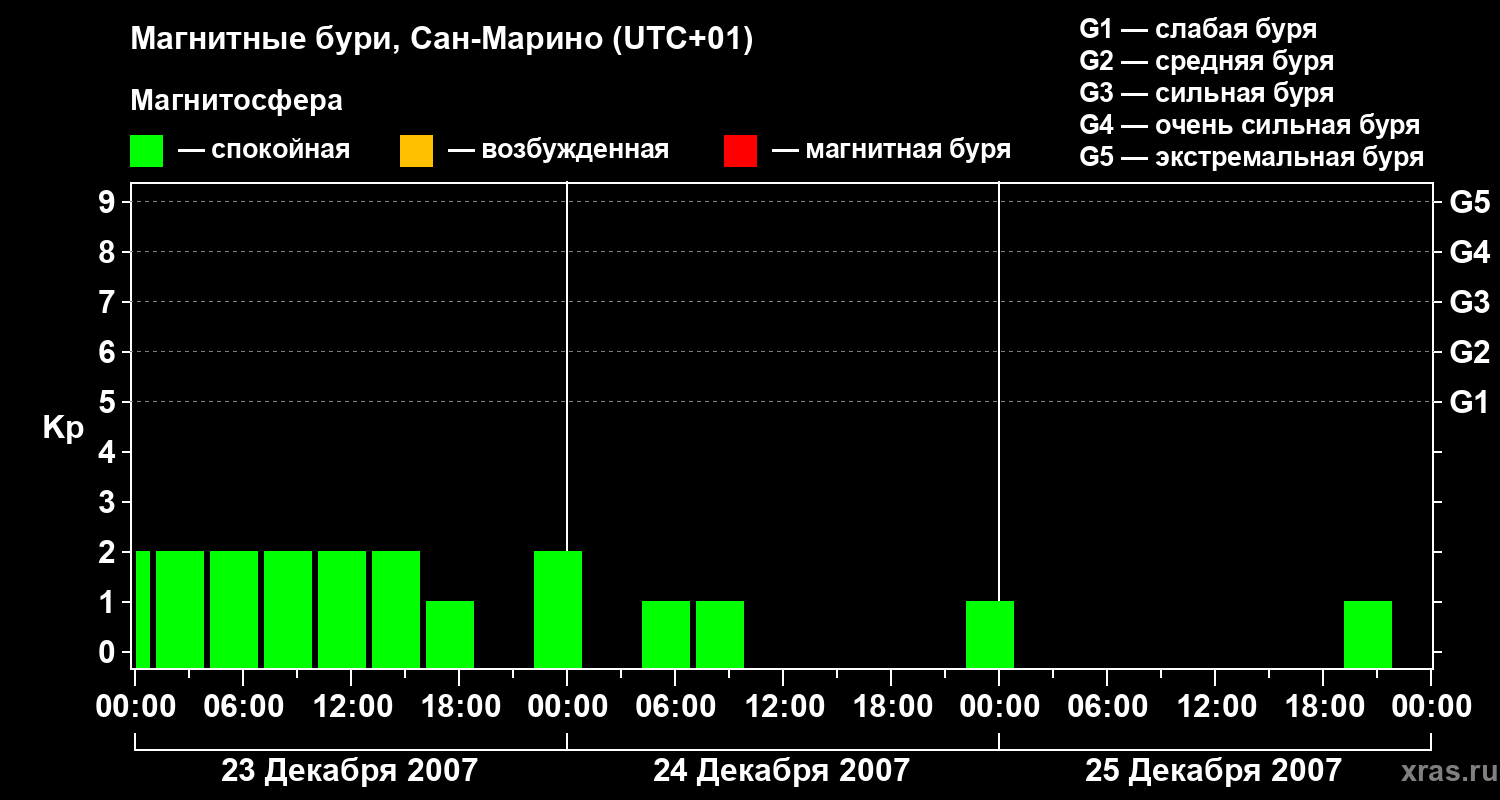
Task: Click 'G4 — очень сильная буря' description
Action: tap(1250, 125)
